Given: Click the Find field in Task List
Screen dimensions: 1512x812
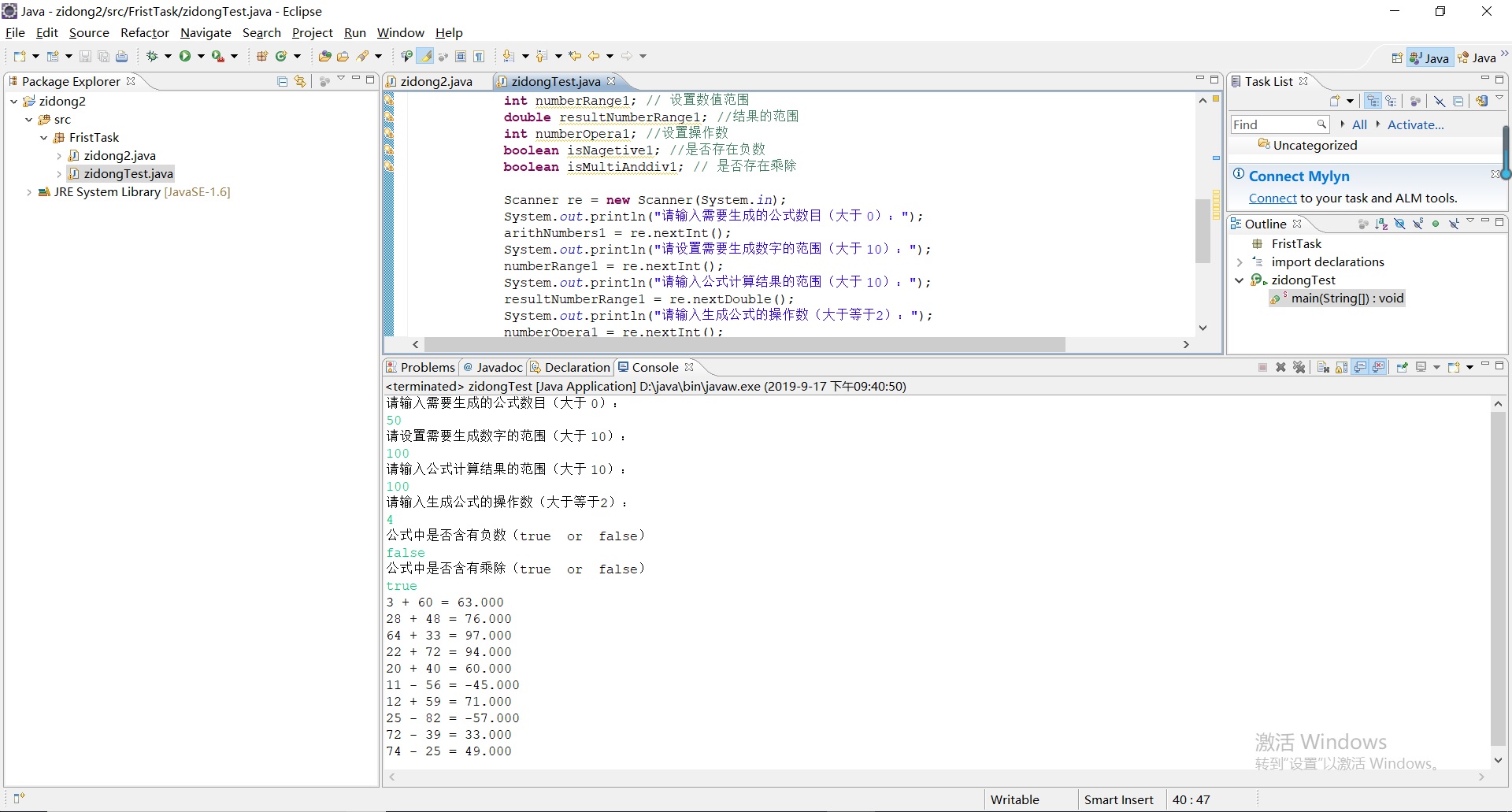Looking at the screenshot, I should 1280,124.
